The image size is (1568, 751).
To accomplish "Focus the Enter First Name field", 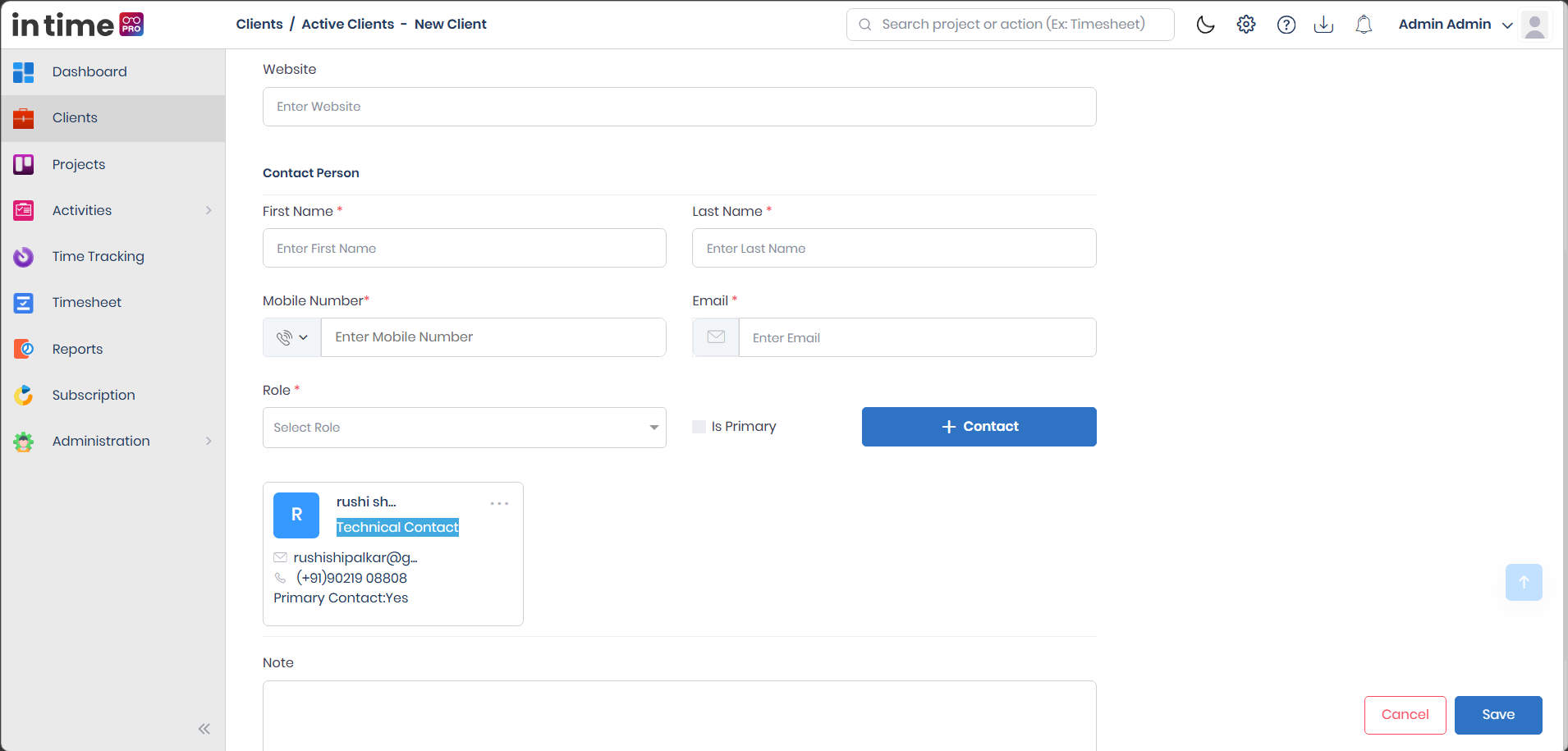I will [x=465, y=248].
